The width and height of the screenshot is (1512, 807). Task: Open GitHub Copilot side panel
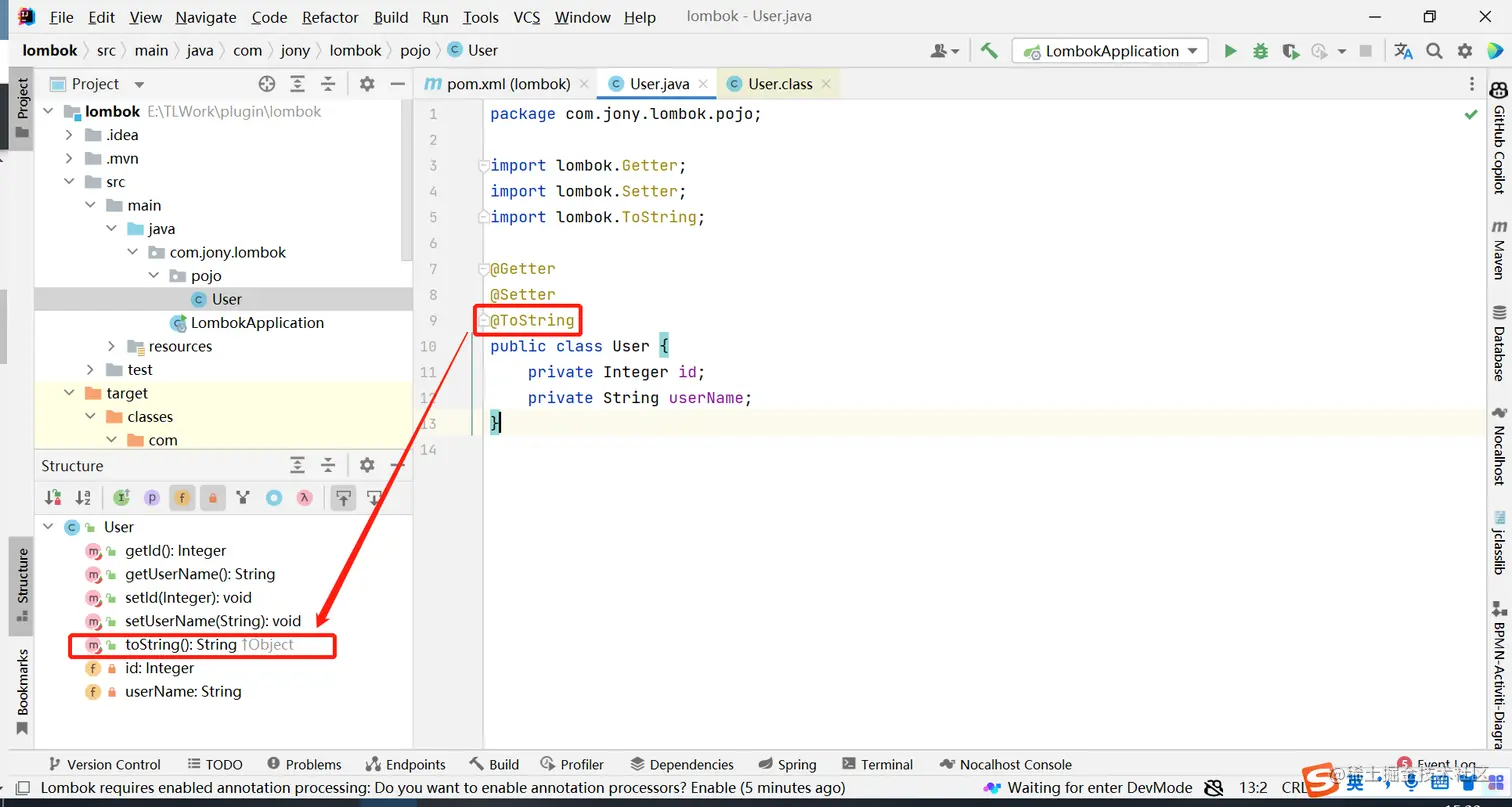1498,138
